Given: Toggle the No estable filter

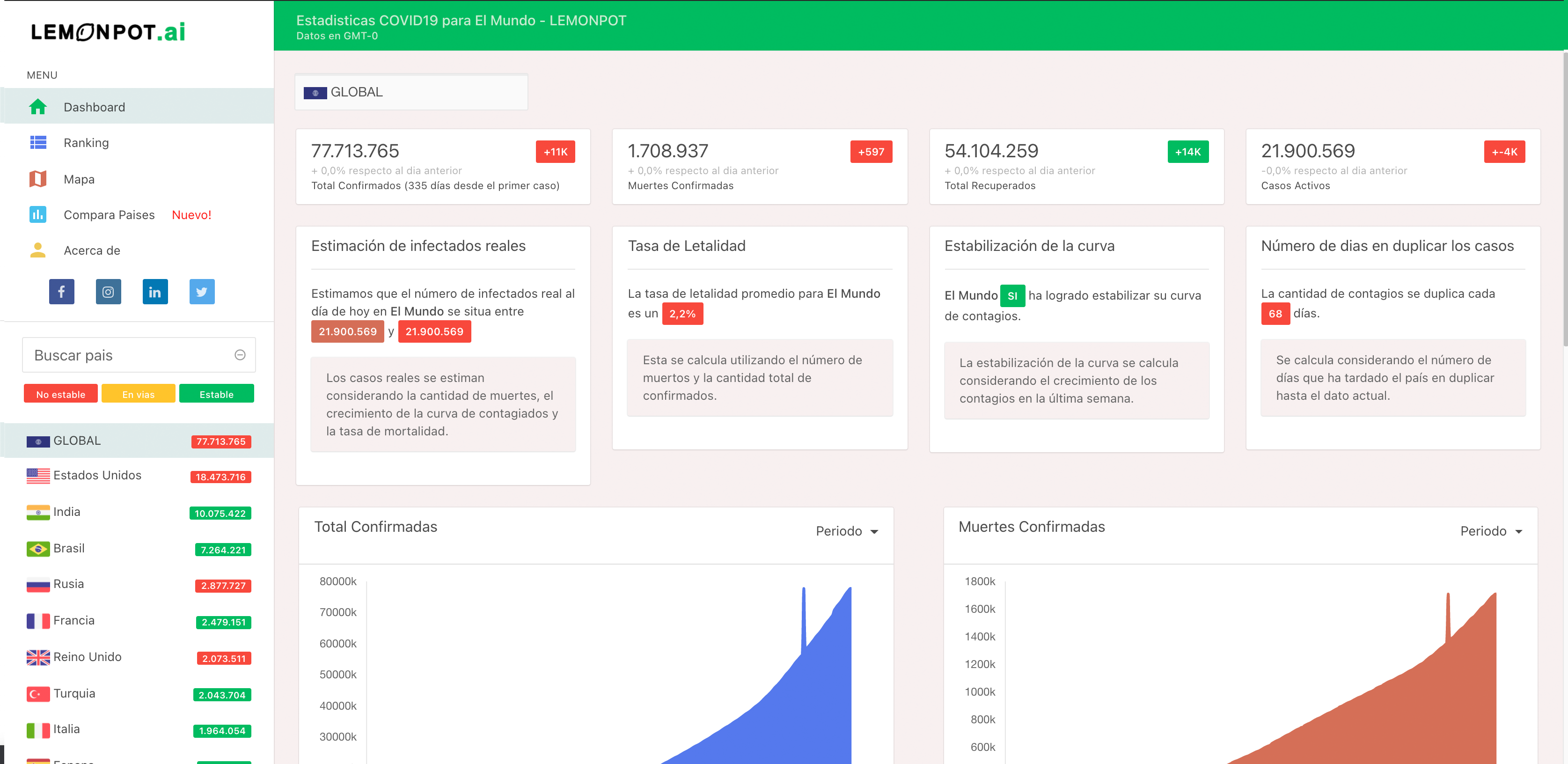Looking at the screenshot, I should click(60, 394).
